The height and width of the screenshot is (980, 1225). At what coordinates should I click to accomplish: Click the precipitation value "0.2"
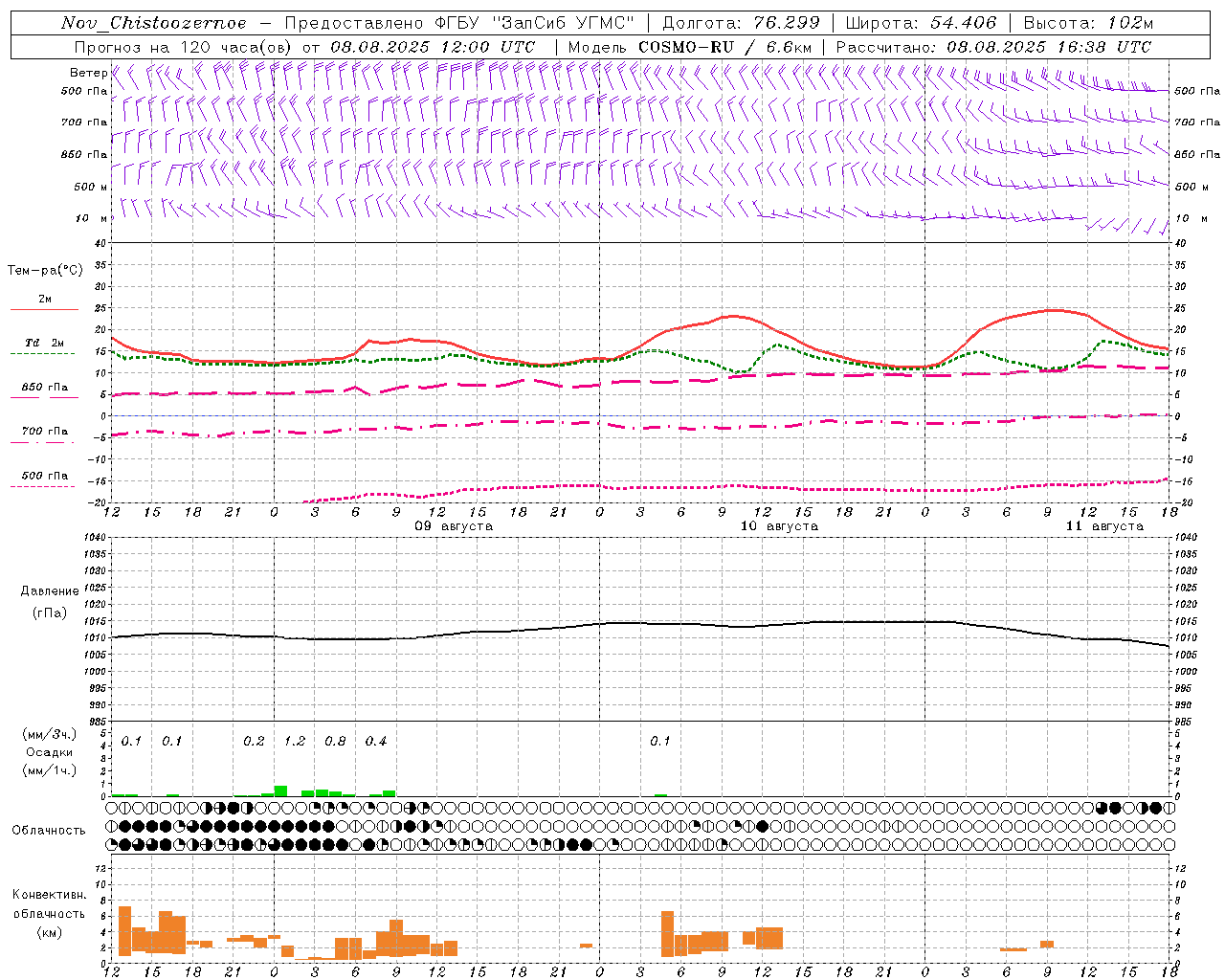pyautogui.click(x=254, y=742)
